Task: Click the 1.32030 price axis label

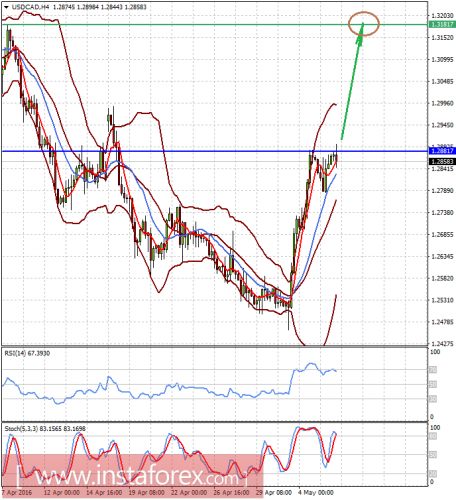Action: click(x=443, y=16)
